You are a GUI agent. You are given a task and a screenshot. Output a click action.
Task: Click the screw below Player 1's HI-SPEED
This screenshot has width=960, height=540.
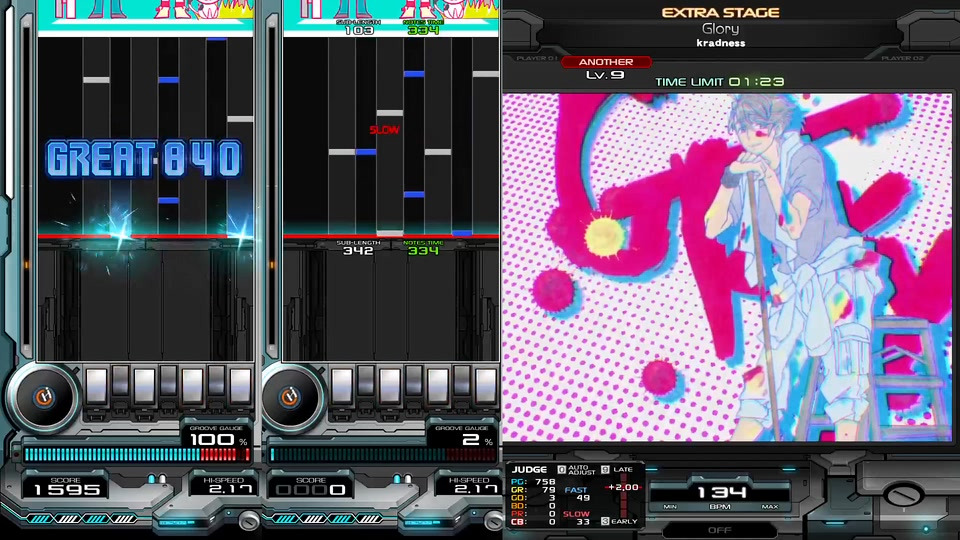click(249, 521)
